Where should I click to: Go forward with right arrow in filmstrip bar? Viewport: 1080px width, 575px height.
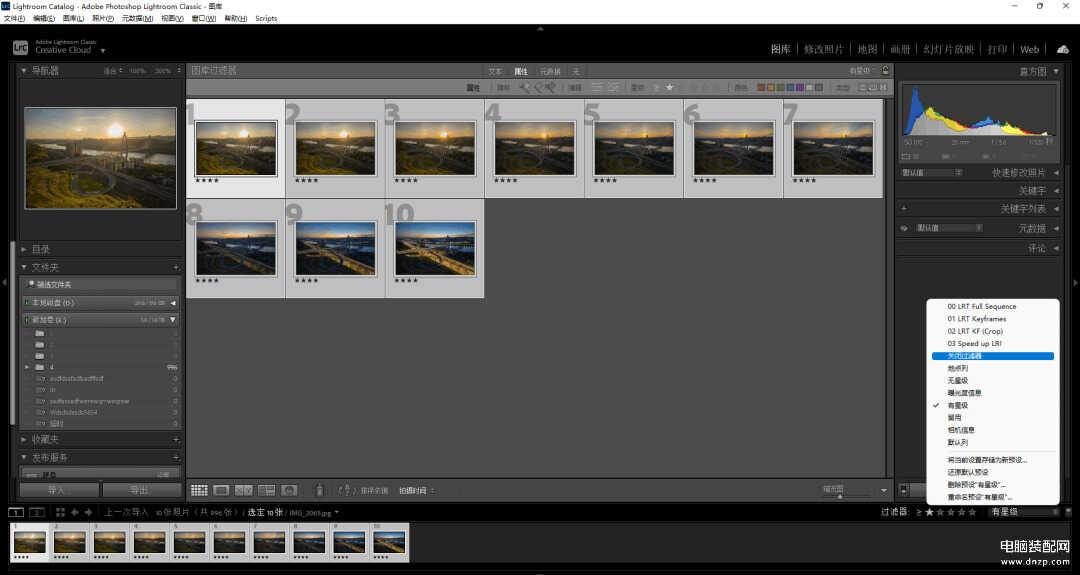tap(88, 512)
